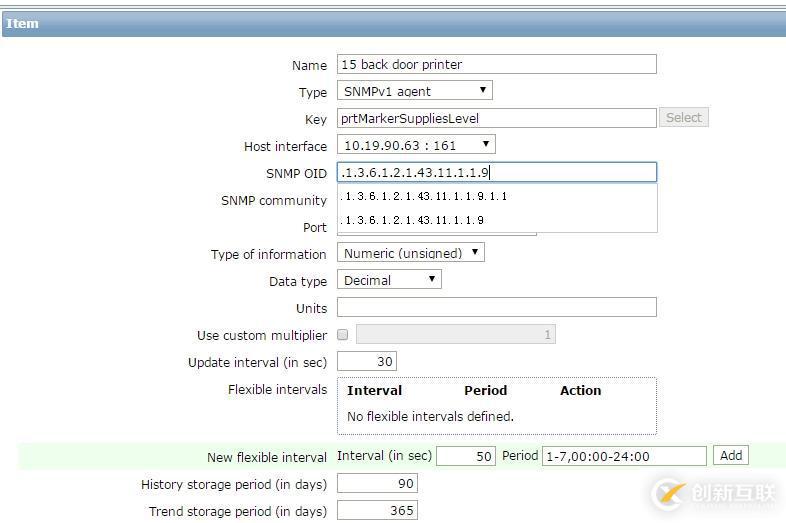The image size is (786, 523).
Task: Click the SNMP OID input field
Action: 496,172
